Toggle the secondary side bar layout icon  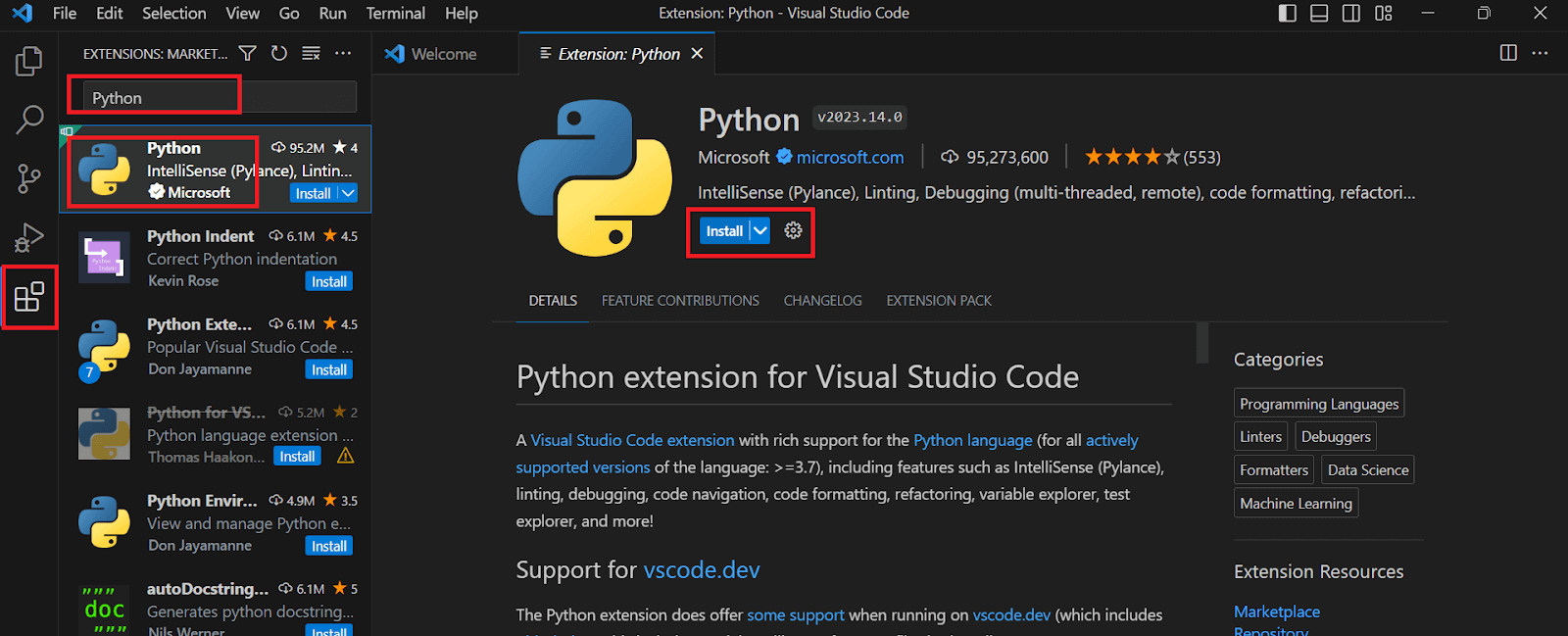pos(1351,13)
